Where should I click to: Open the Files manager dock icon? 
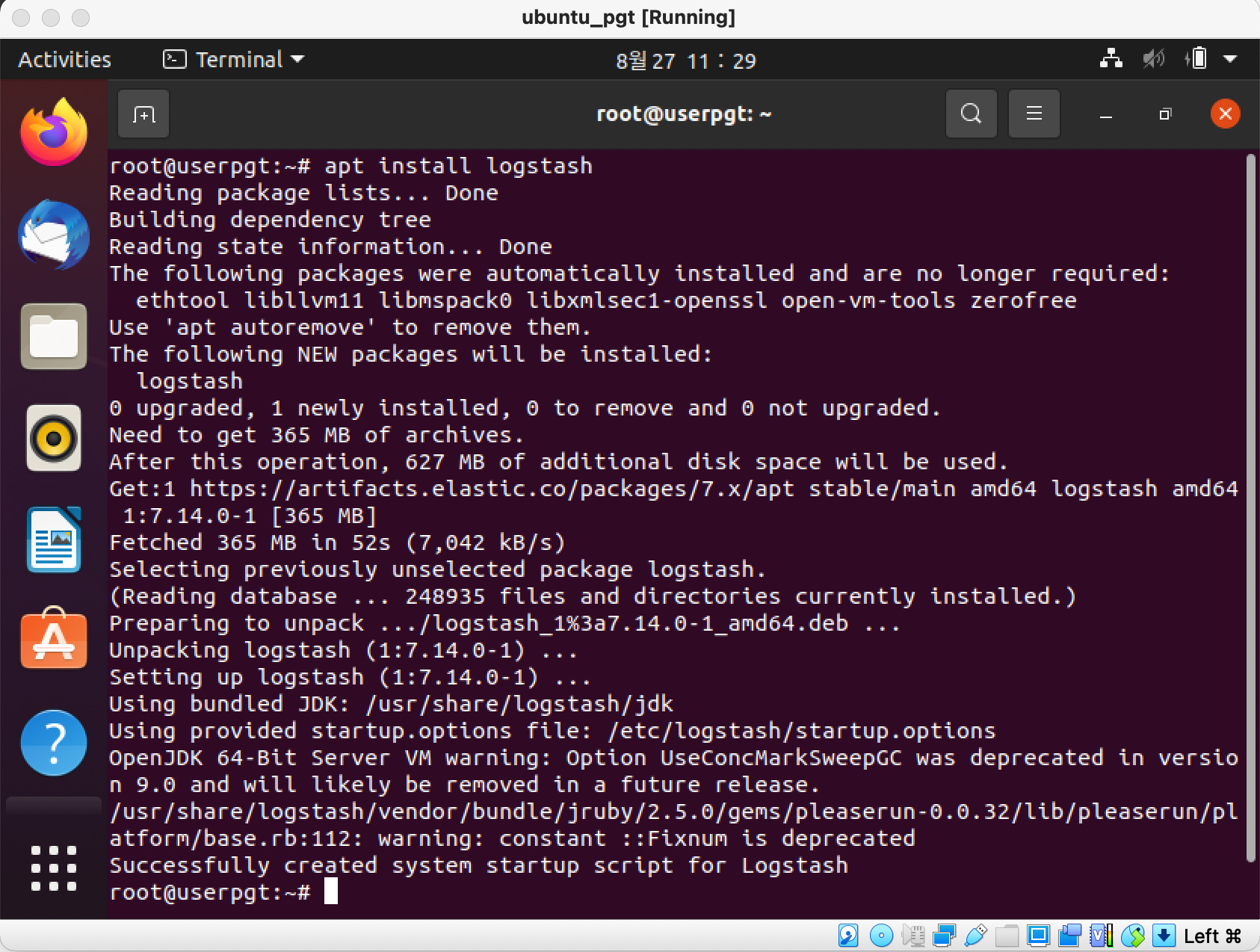tap(54, 336)
